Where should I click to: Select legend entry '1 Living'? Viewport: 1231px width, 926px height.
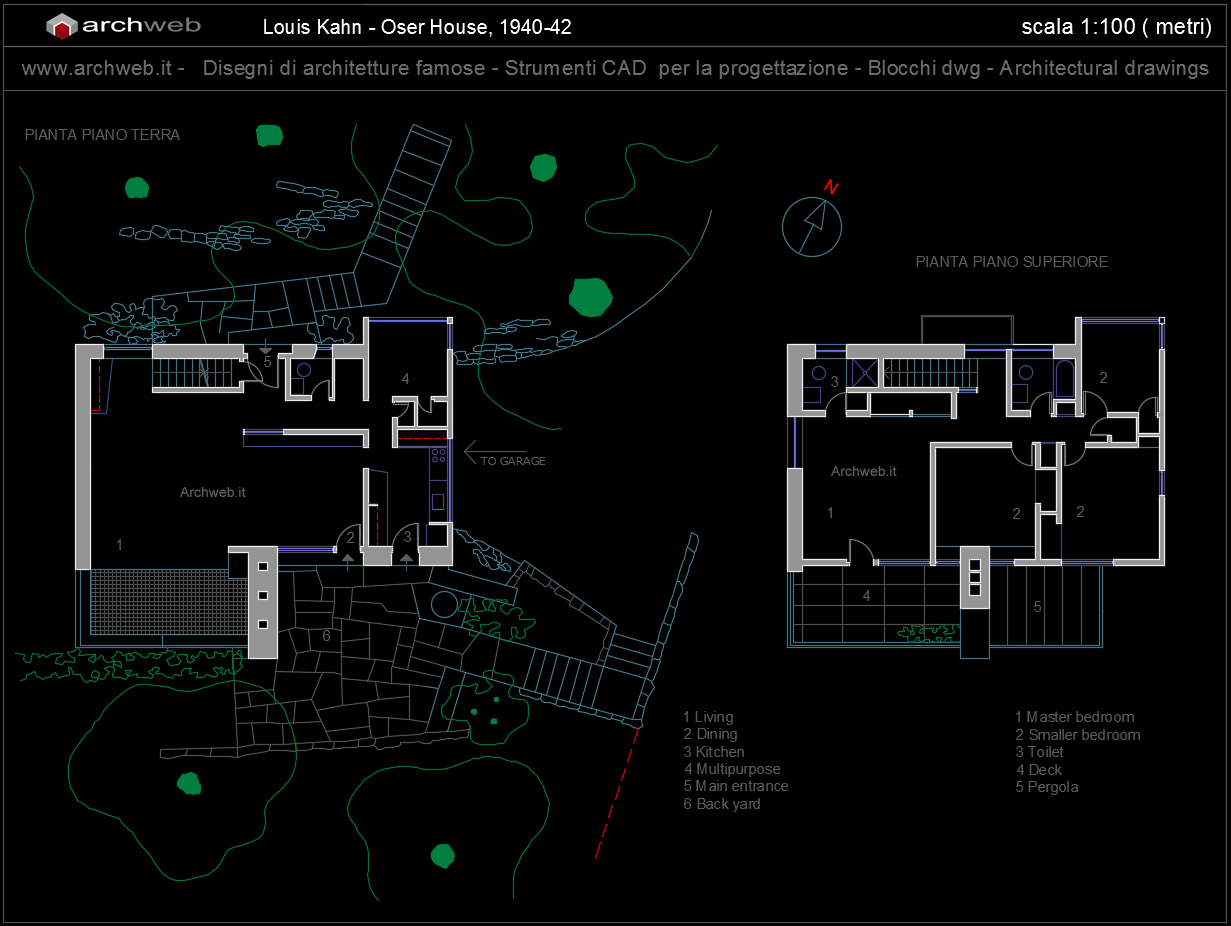[x=708, y=717]
